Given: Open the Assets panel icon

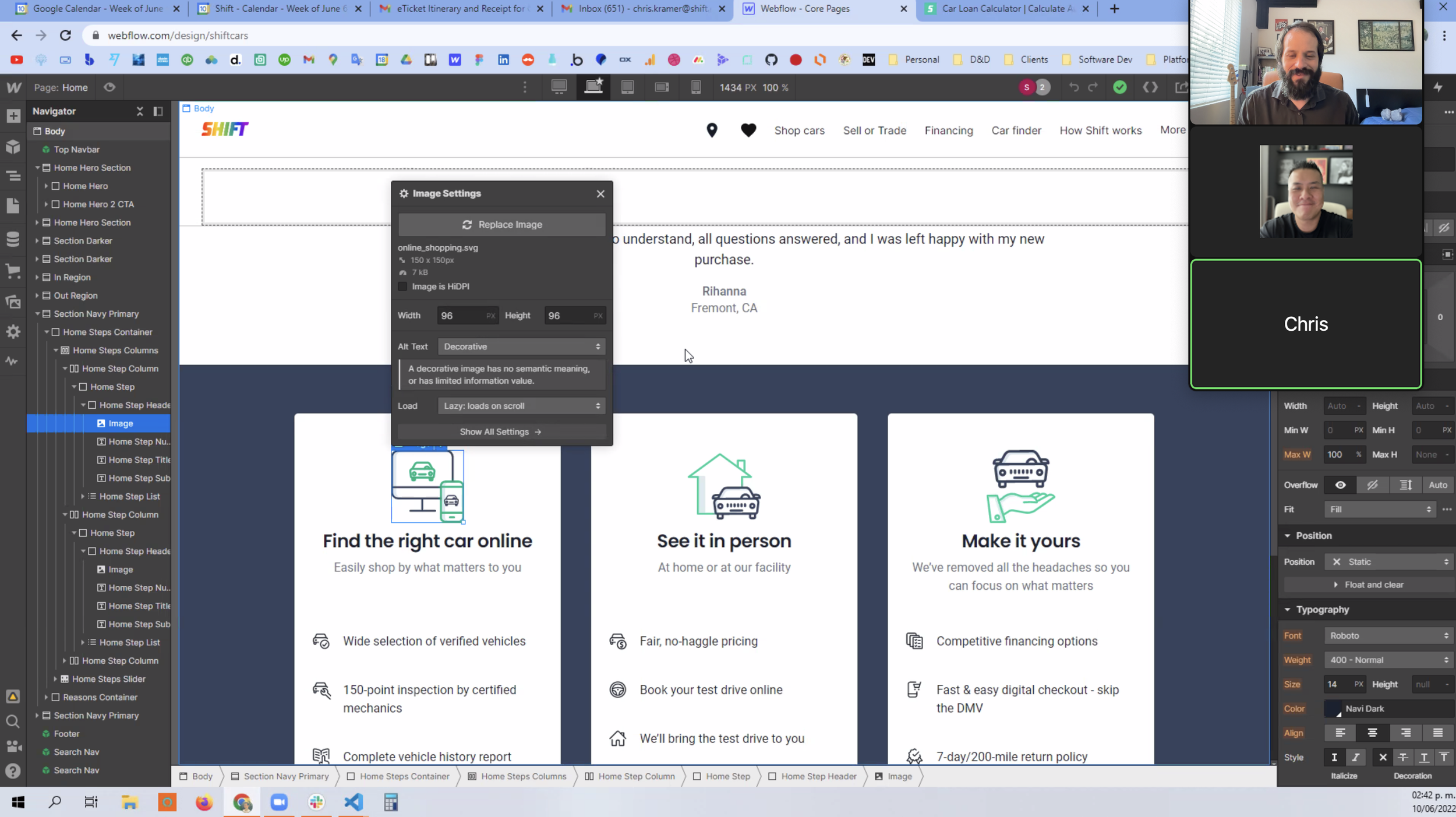Looking at the screenshot, I should click(x=13, y=302).
